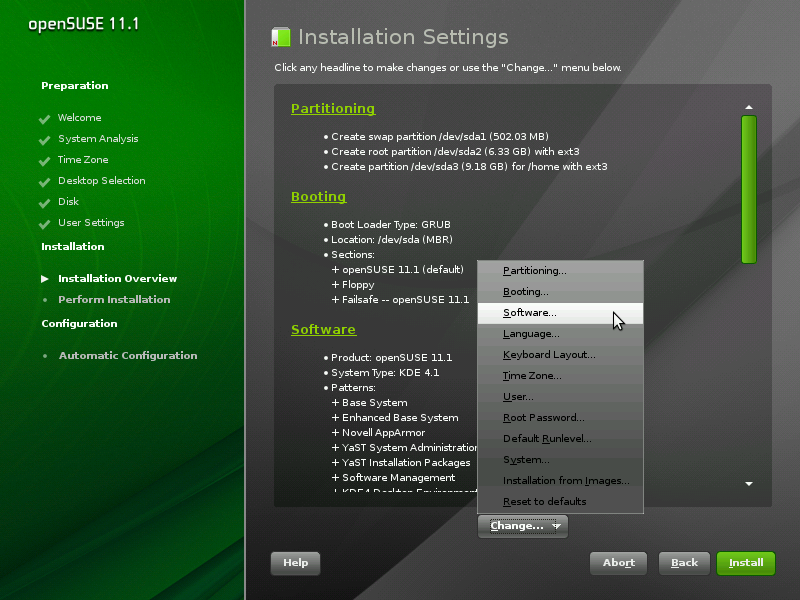Click the checkmark beside Disk
The height and width of the screenshot is (600, 800).
point(44,203)
